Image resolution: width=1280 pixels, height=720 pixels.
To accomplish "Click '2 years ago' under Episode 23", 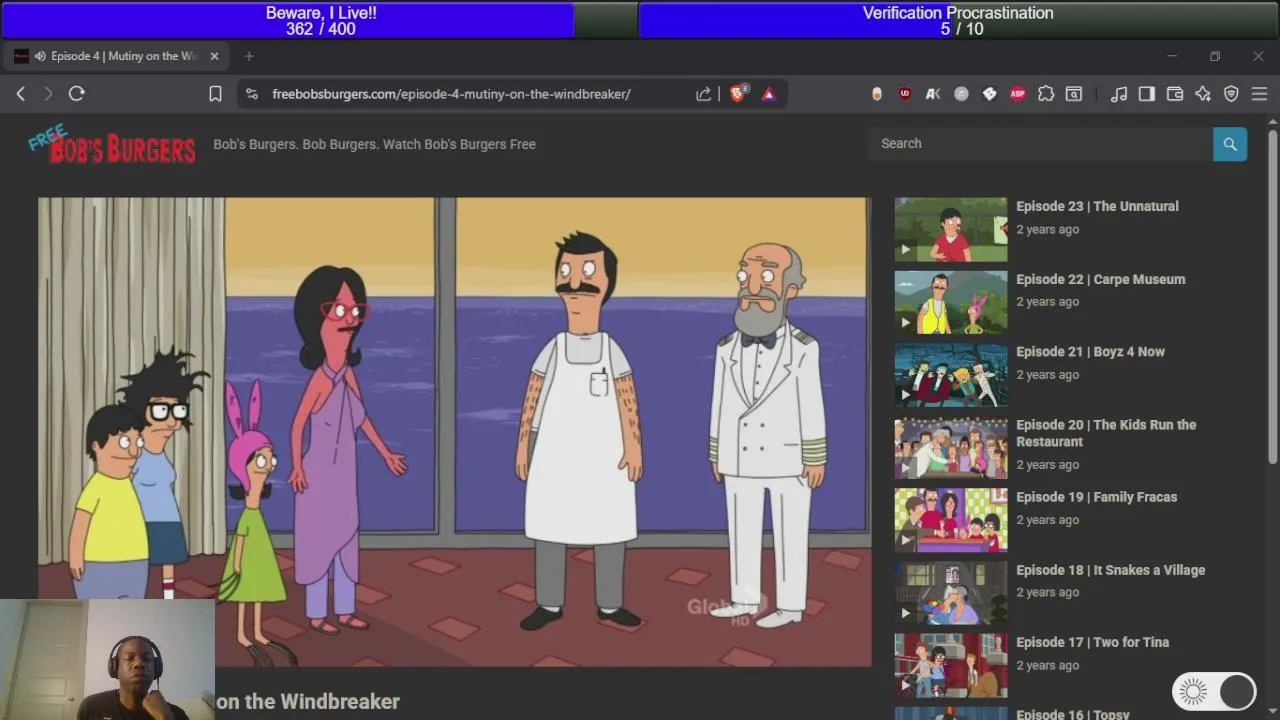I will [1047, 229].
